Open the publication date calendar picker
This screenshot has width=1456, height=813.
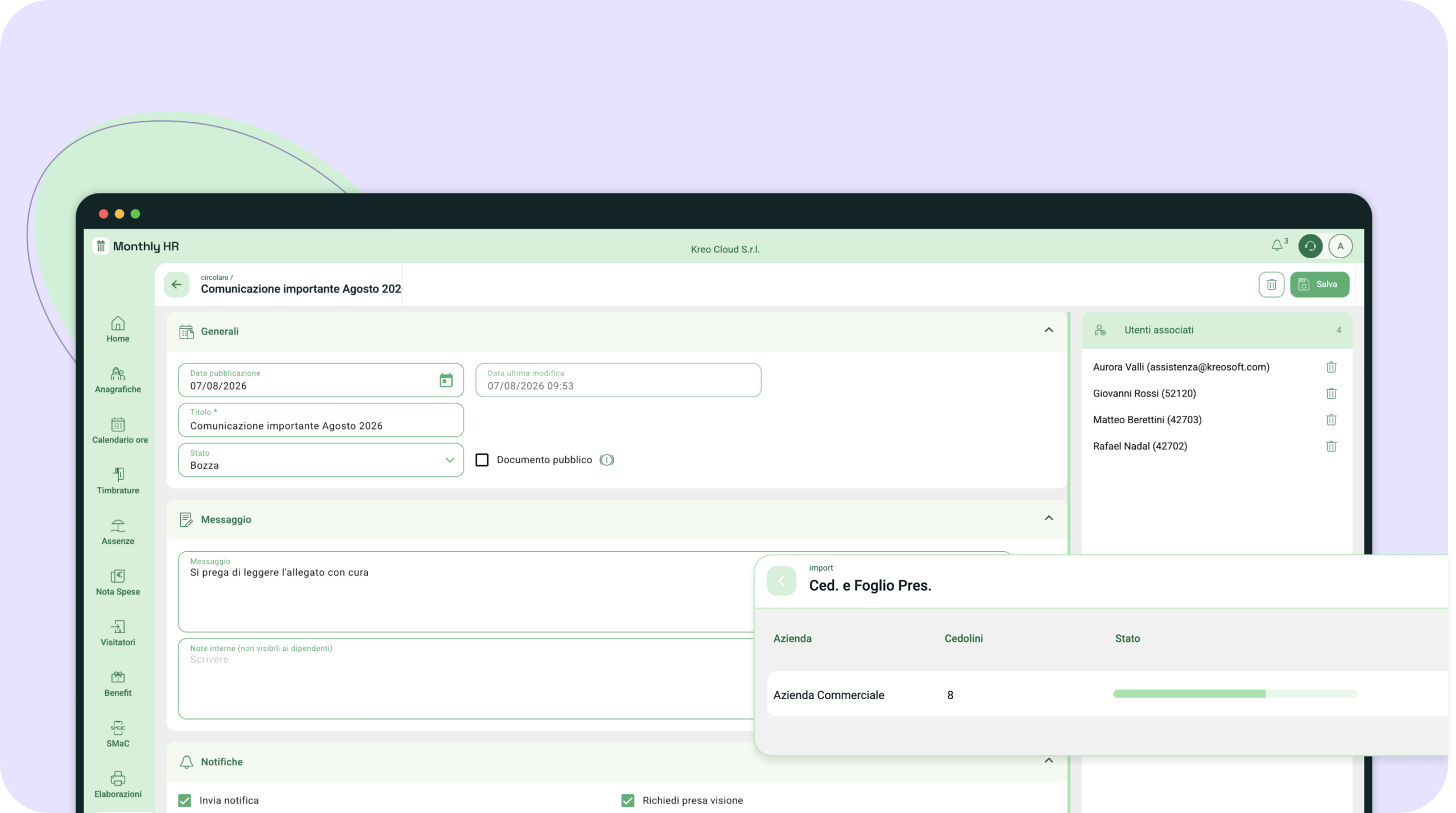pos(446,380)
